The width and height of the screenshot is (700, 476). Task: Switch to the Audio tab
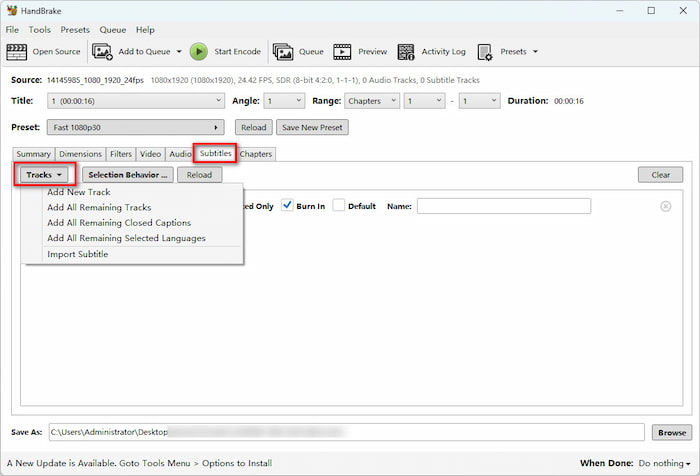tap(179, 154)
